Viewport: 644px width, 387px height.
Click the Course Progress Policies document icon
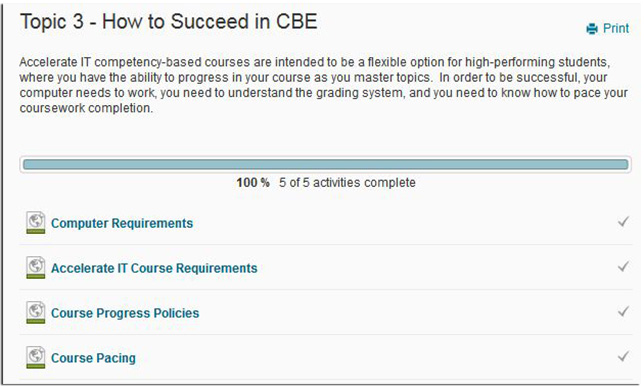pyautogui.click(x=36, y=312)
